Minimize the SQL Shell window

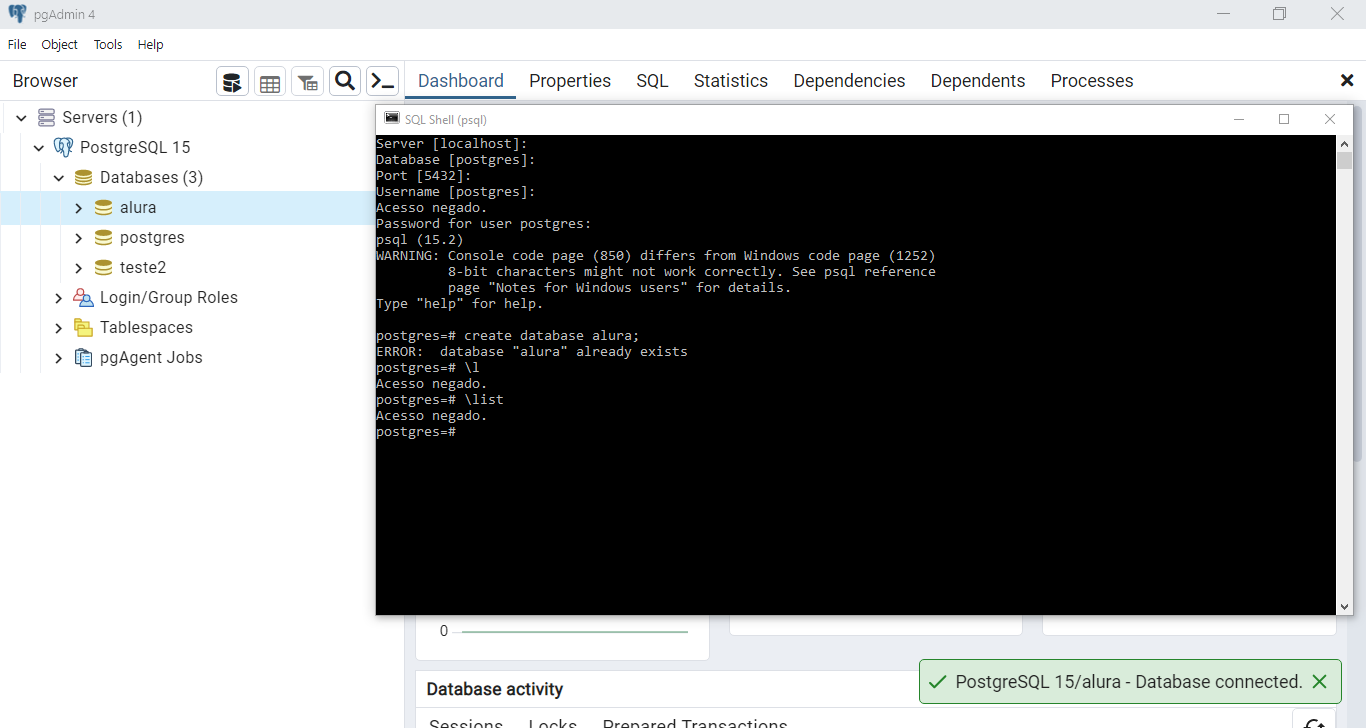(1239, 119)
